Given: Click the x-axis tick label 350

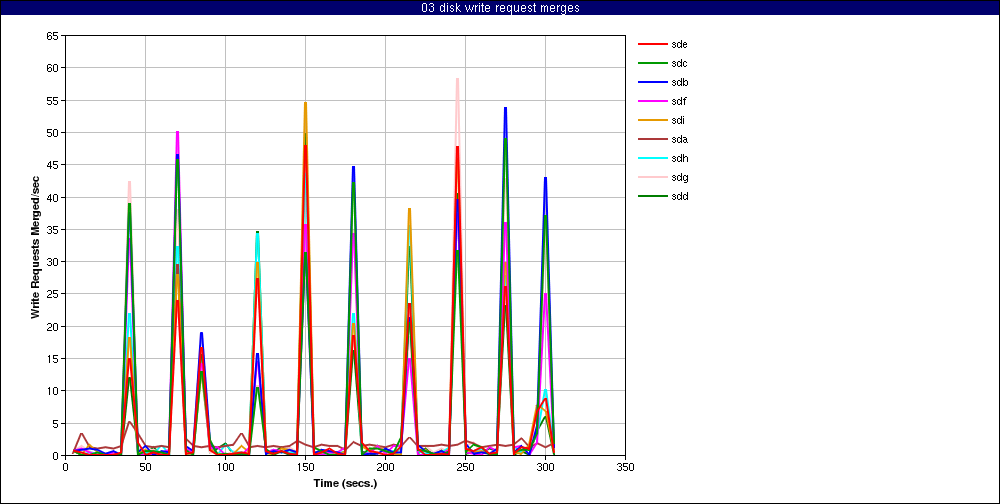Looking at the screenshot, I should coord(625,467).
